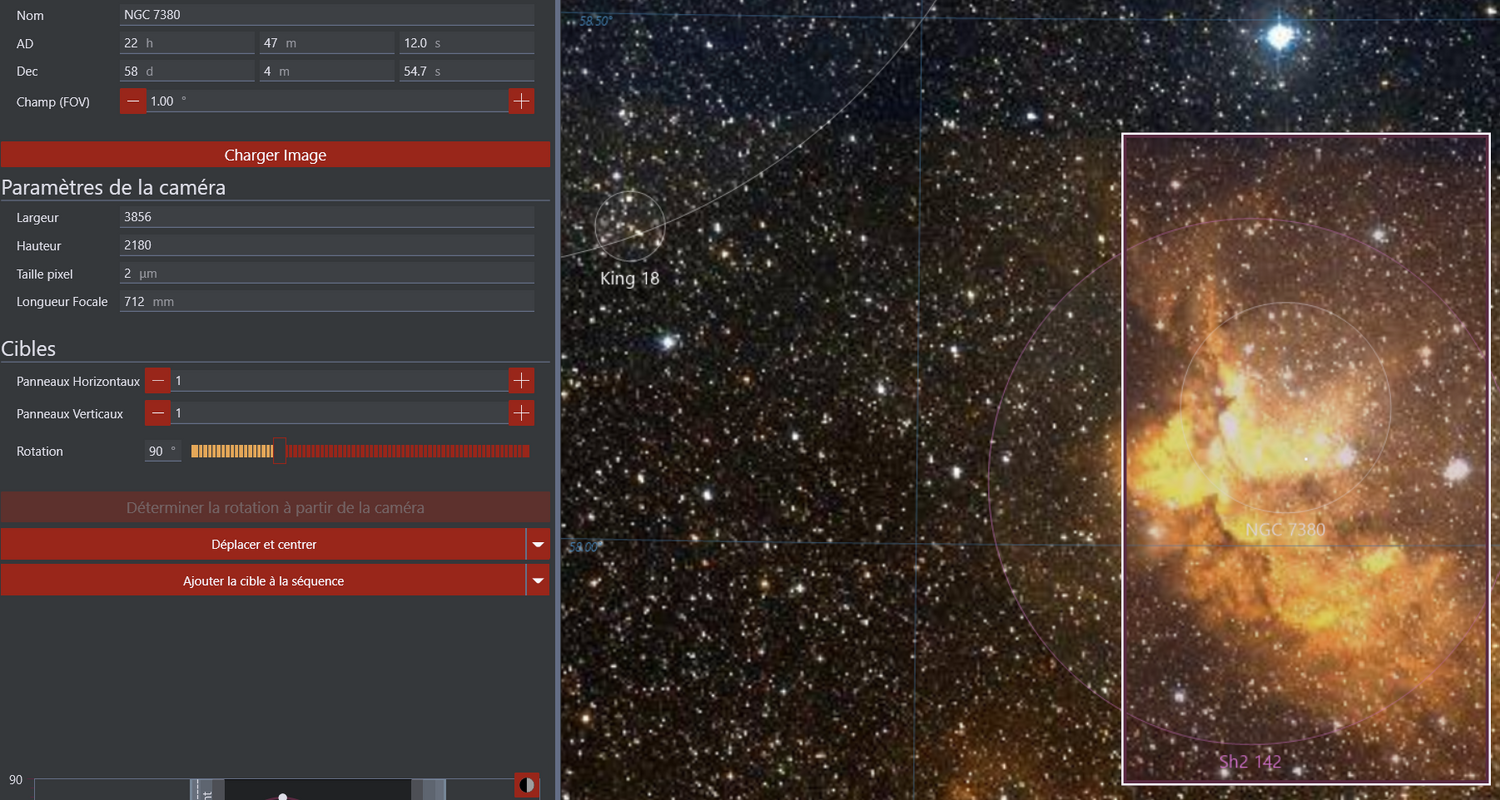This screenshot has width=1500, height=800.
Task: Increase the Champ (FOV) value with plus
Action: point(521,101)
